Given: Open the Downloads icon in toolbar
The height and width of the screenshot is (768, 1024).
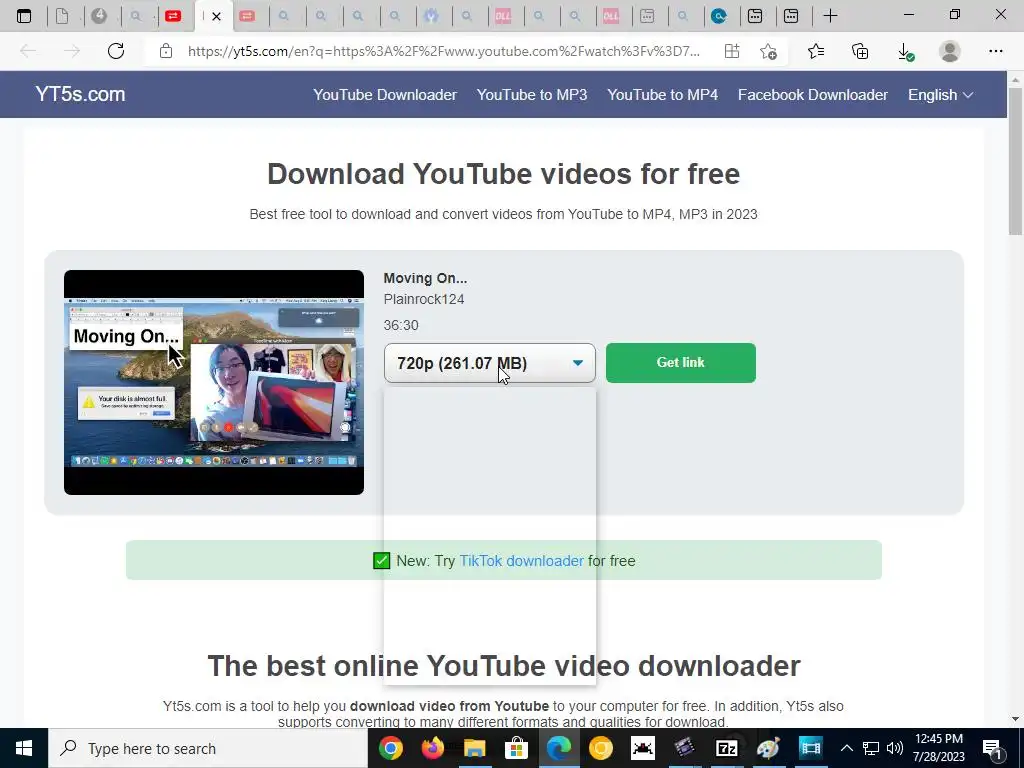Looking at the screenshot, I should 905,52.
